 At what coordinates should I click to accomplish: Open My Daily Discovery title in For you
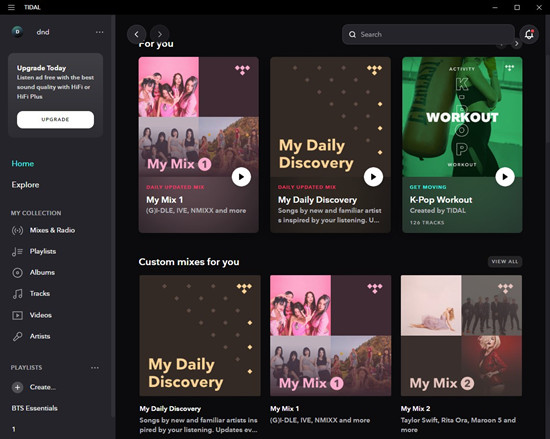[x=317, y=200]
